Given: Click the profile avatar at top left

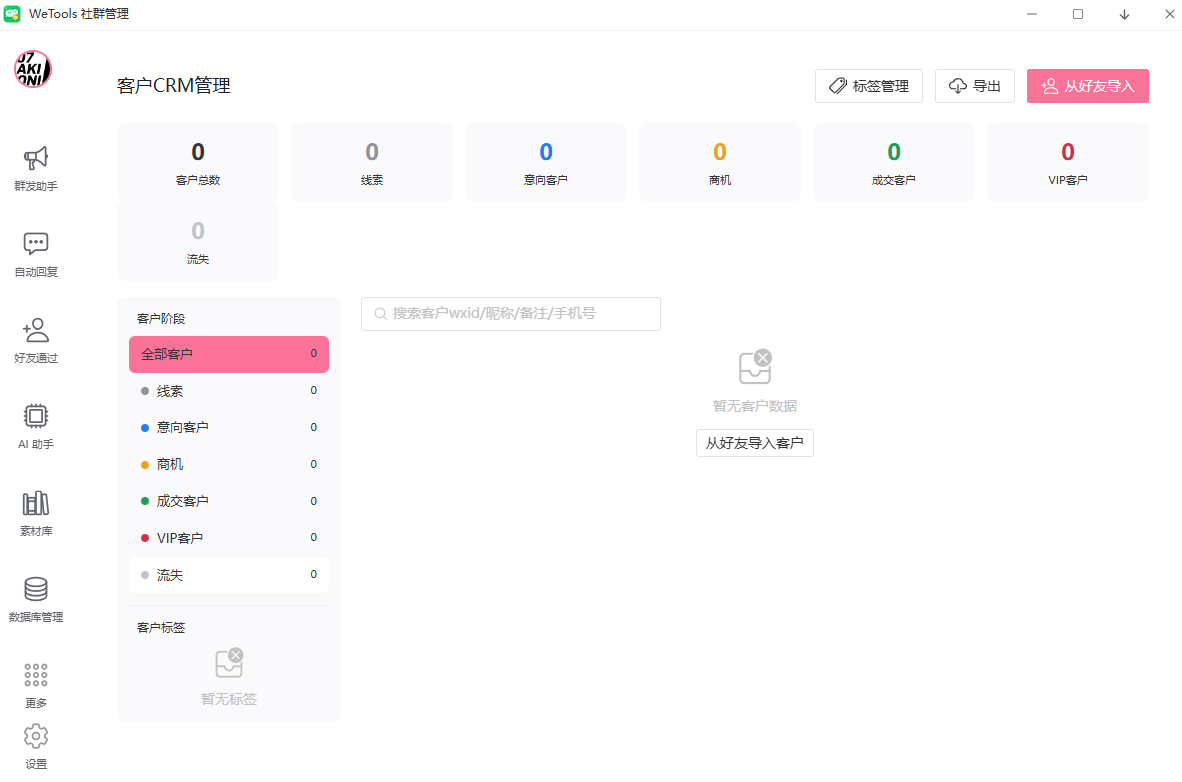Looking at the screenshot, I should 33,69.
